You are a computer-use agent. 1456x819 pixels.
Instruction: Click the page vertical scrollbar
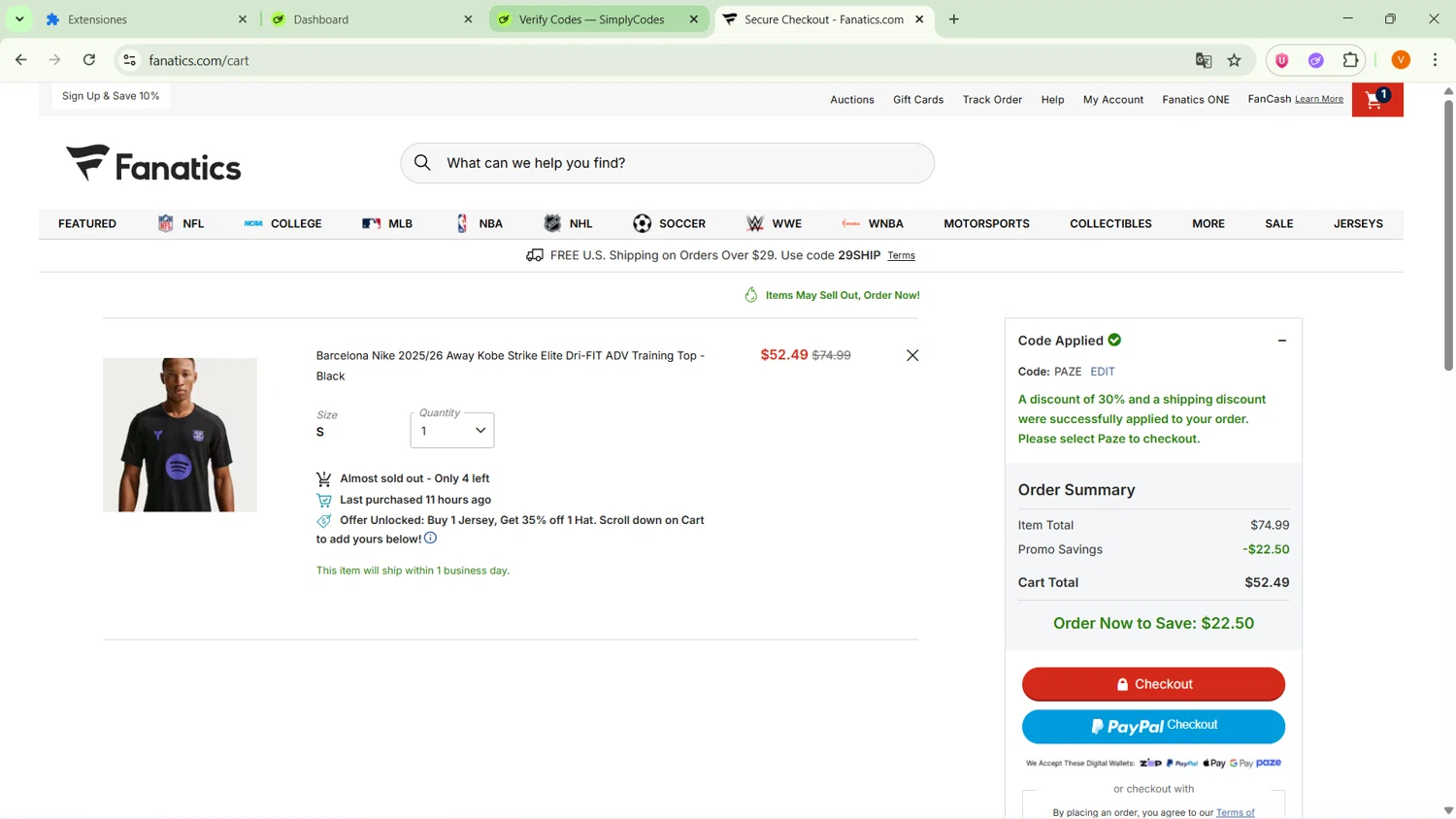click(x=1448, y=236)
